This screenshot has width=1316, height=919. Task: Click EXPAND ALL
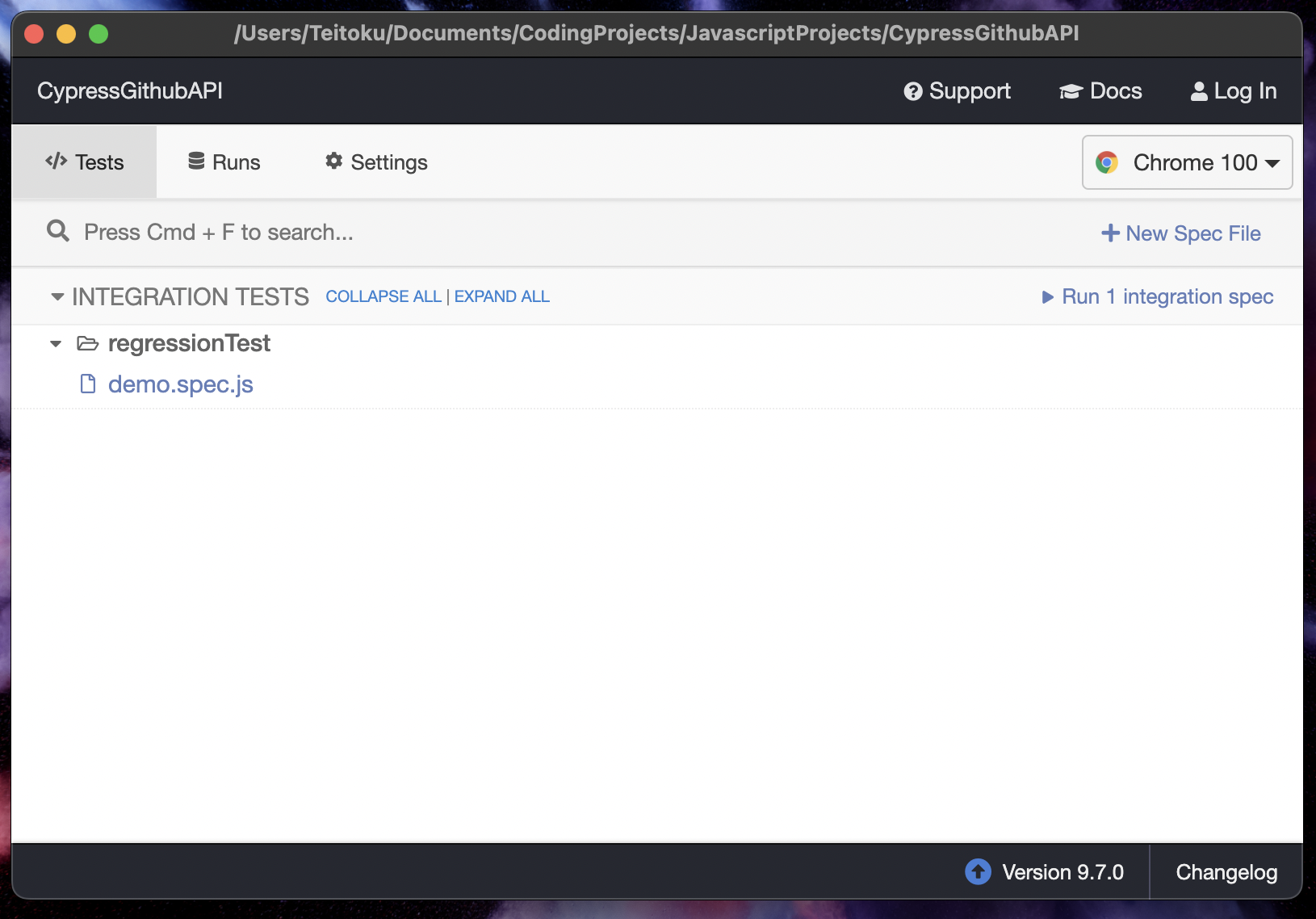pos(502,296)
